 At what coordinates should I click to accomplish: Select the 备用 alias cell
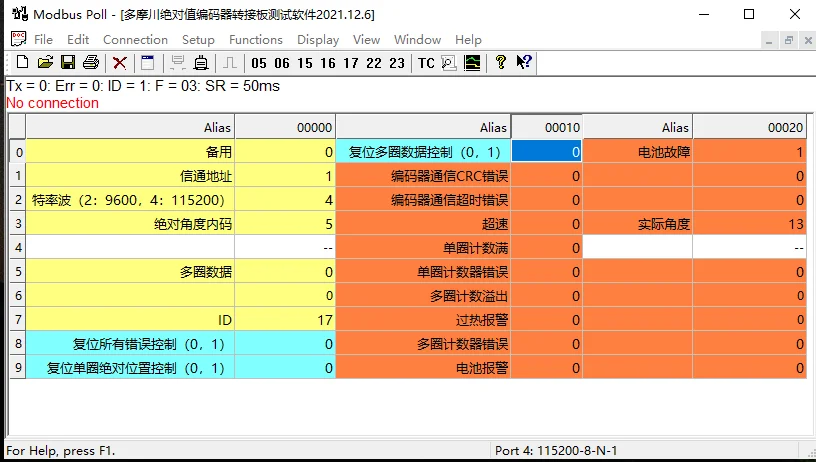pyautogui.click(x=130, y=152)
